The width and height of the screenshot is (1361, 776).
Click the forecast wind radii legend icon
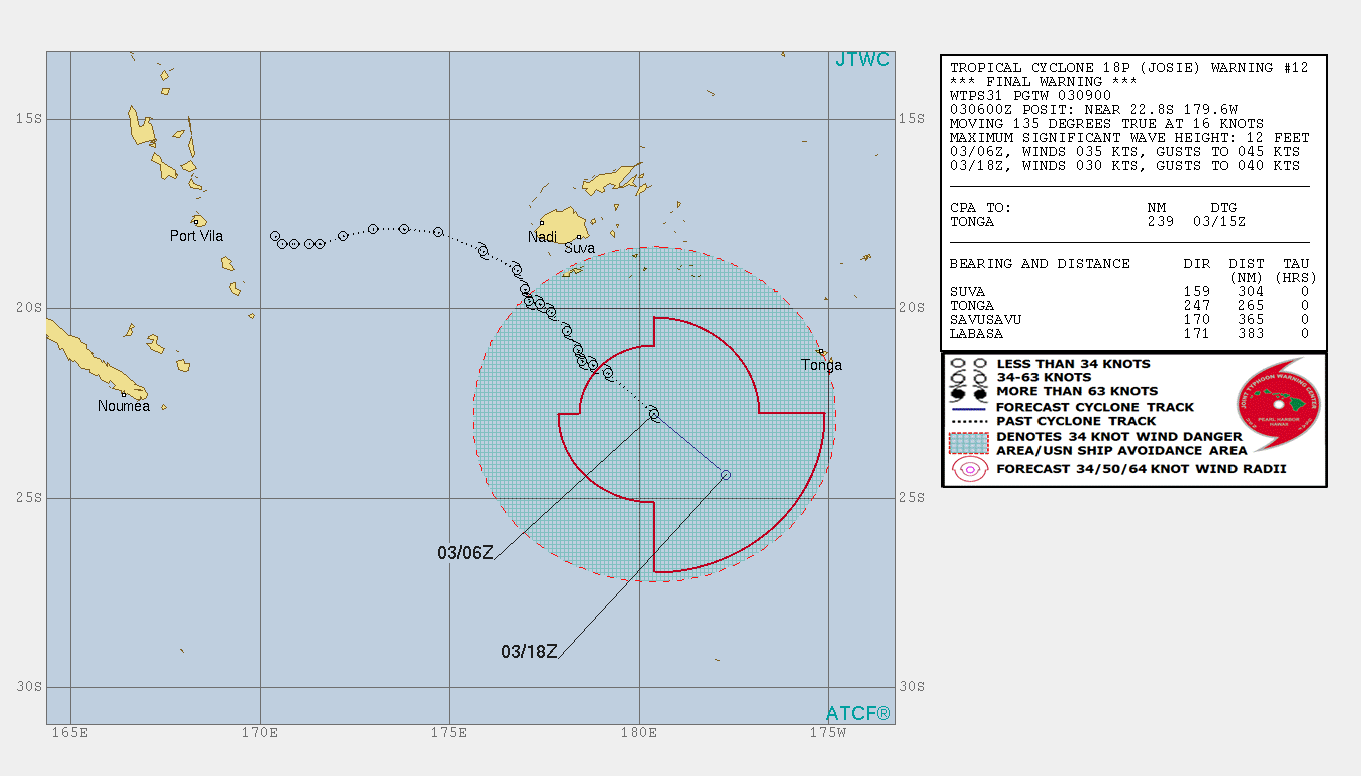(969, 469)
